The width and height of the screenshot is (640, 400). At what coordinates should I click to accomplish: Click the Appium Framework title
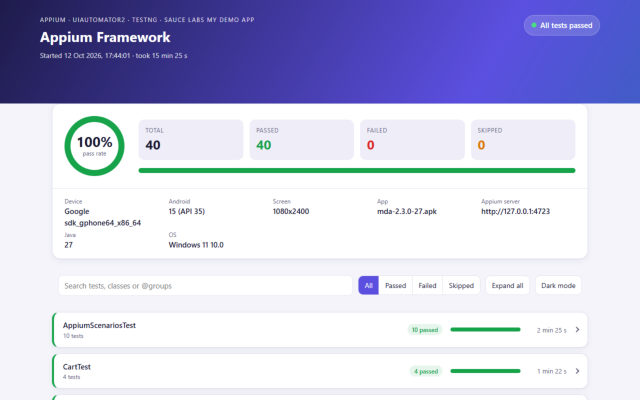(105, 37)
